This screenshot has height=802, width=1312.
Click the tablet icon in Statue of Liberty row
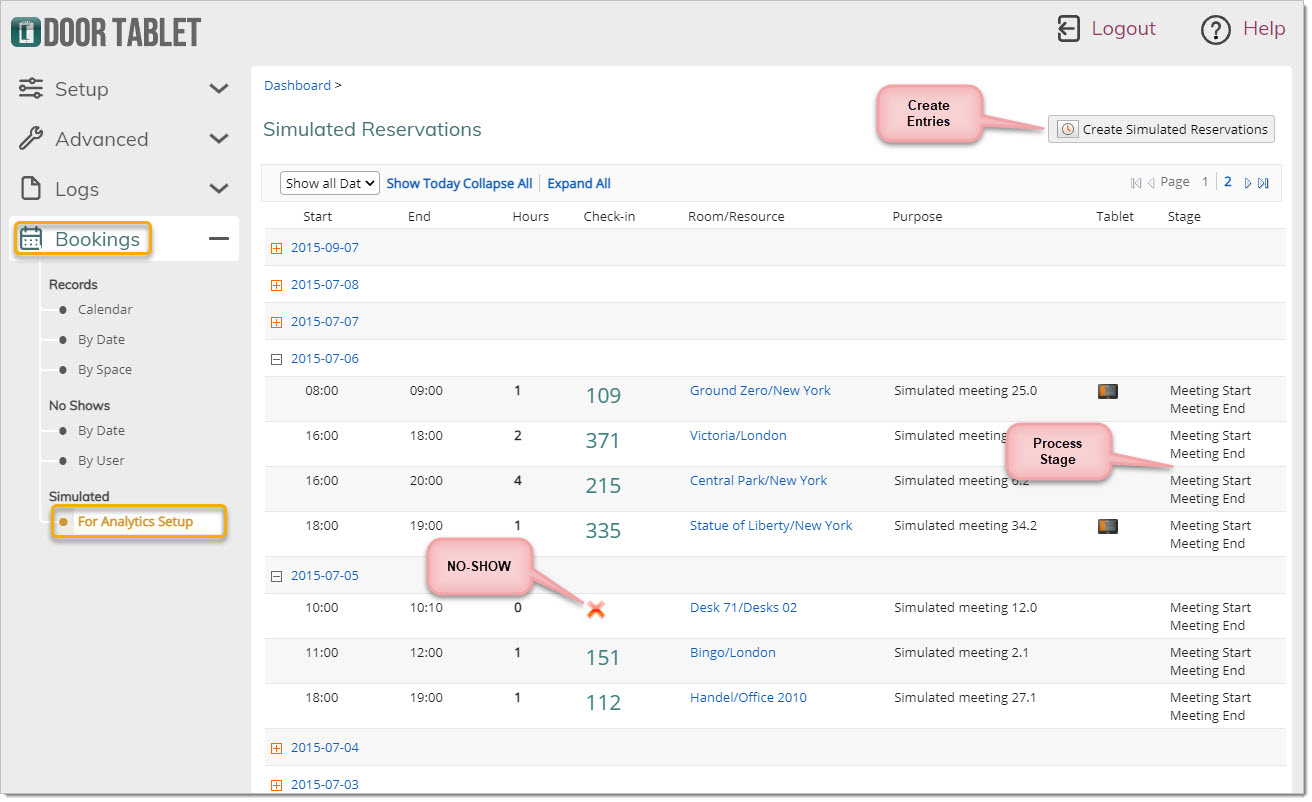click(1107, 526)
